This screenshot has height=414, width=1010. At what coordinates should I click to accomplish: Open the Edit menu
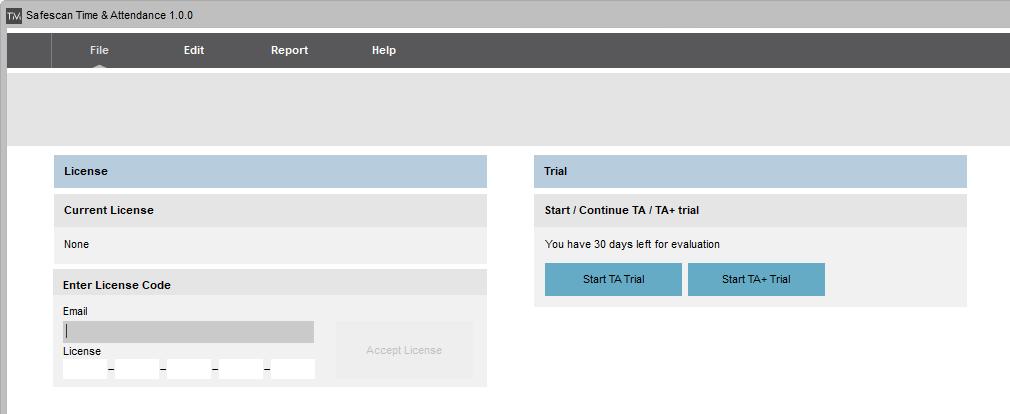coord(194,50)
